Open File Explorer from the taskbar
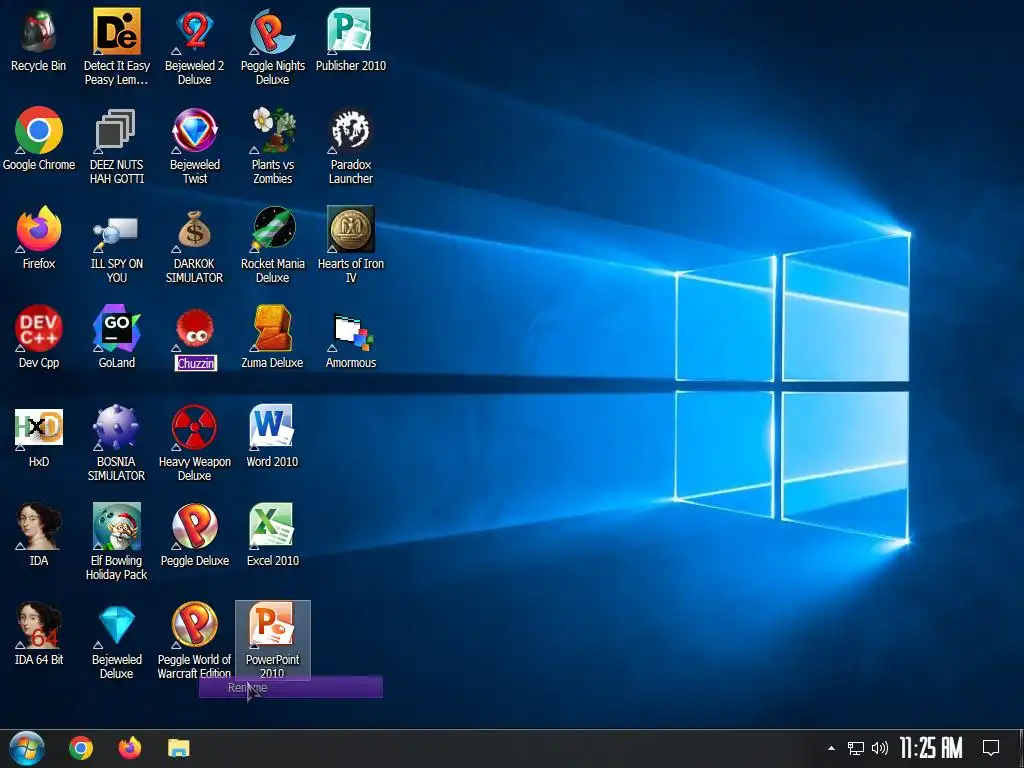Image resolution: width=1024 pixels, height=768 pixels. [x=178, y=748]
